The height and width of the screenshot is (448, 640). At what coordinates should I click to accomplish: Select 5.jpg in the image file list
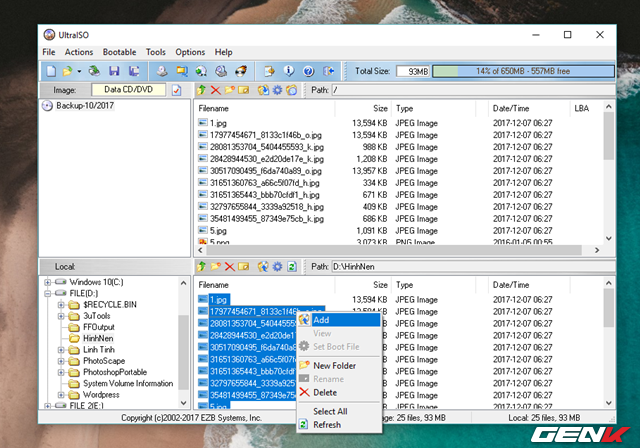218,231
